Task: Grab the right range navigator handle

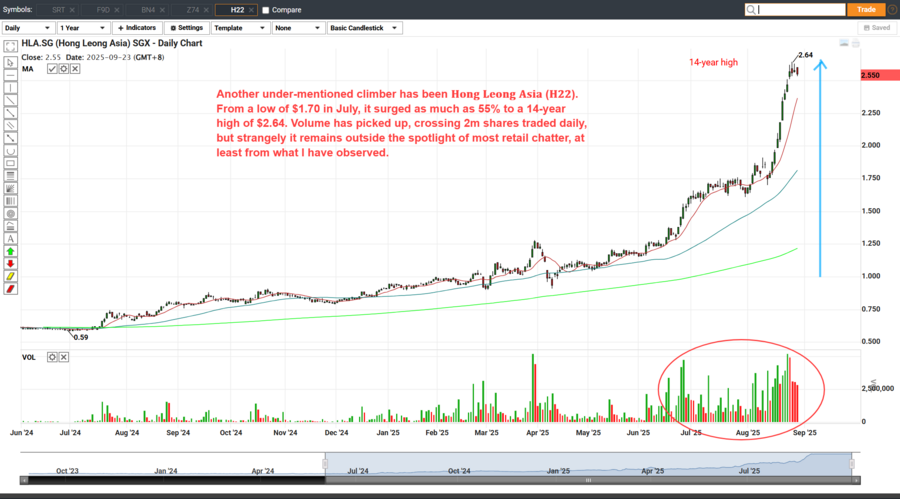Action: pos(852,464)
